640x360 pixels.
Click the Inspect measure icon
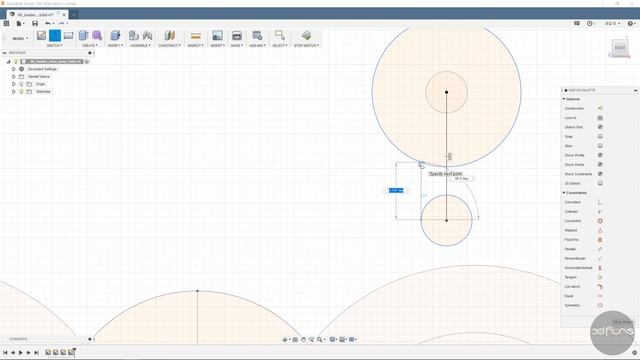196,36
